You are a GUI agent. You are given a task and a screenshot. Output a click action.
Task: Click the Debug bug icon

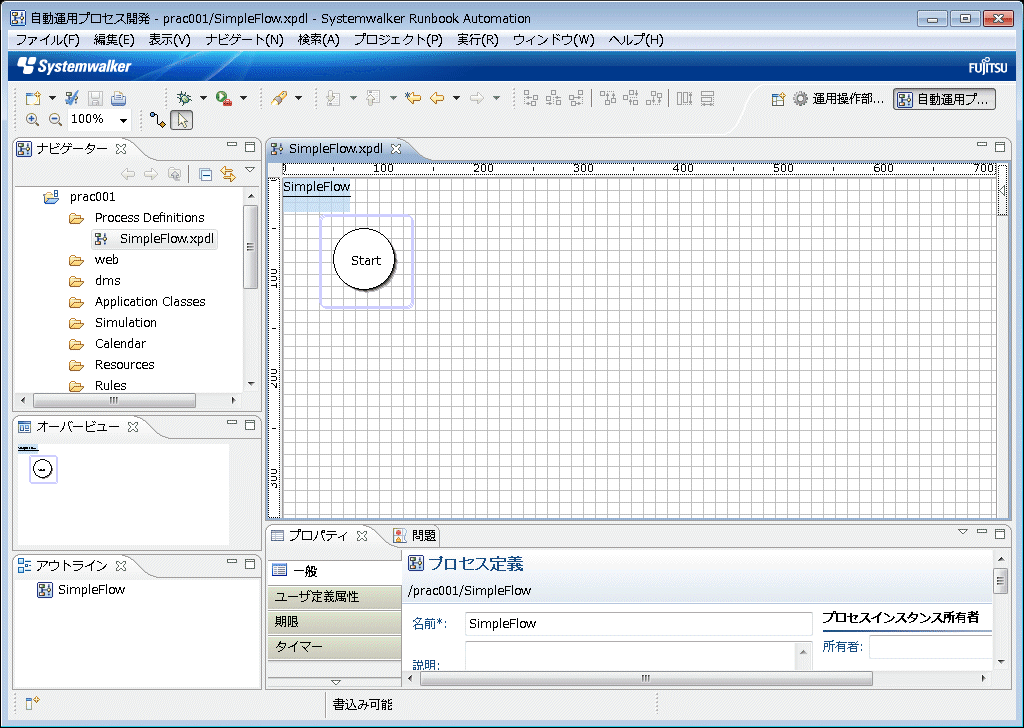point(184,99)
